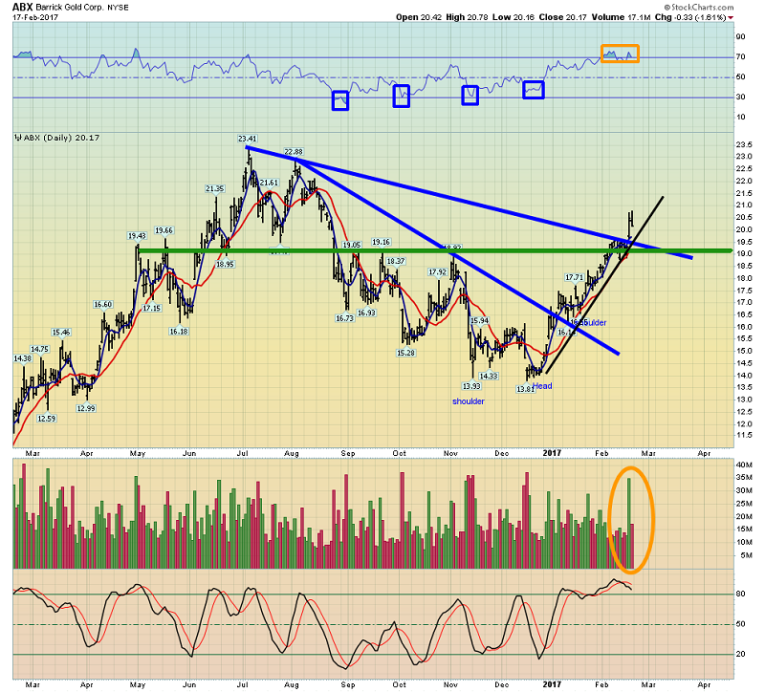Image resolution: width=765 pixels, height=692 pixels.
Task: Click the rightmost blue square on RSI
Action: tap(534, 90)
